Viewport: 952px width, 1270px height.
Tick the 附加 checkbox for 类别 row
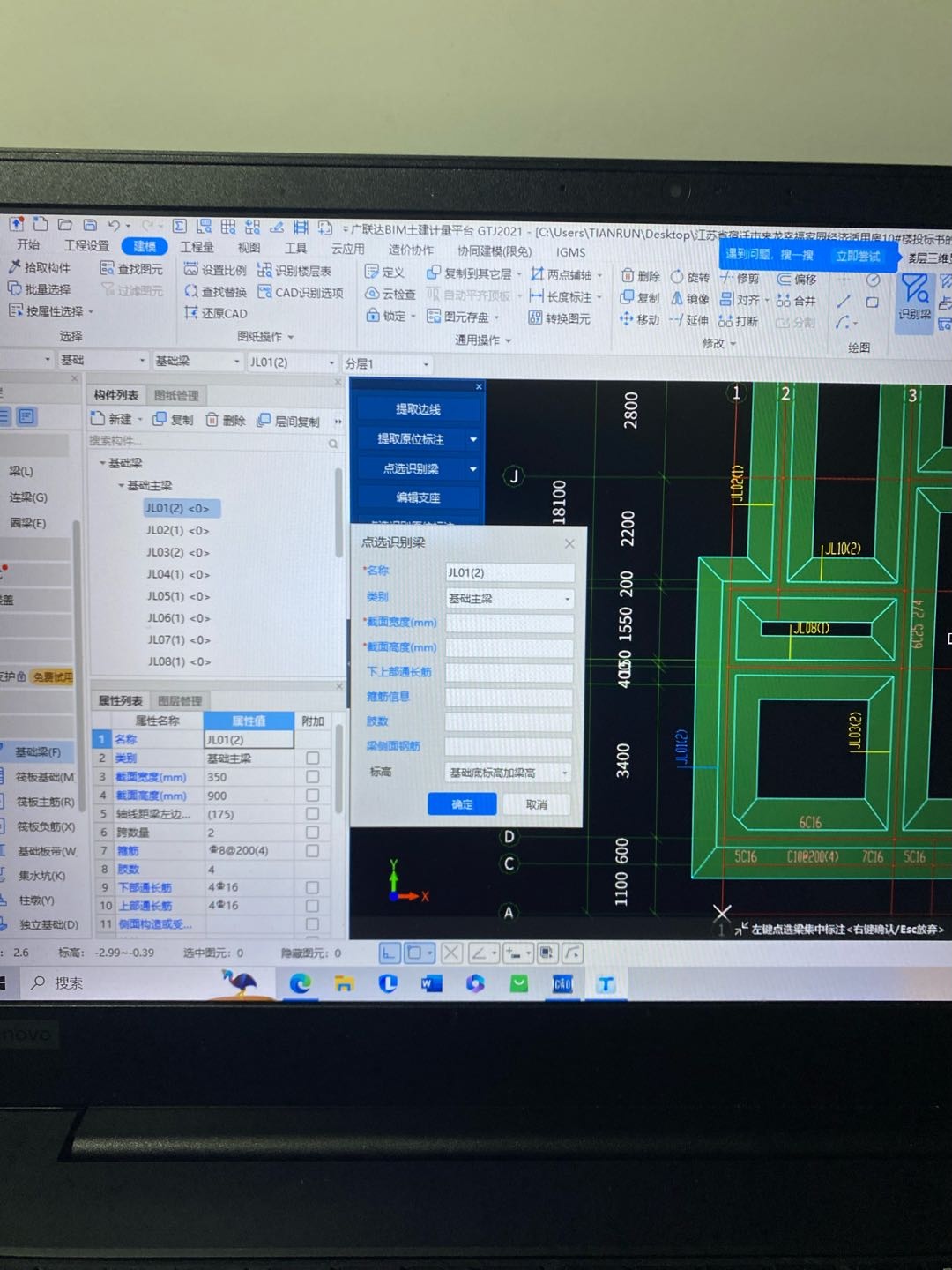(312, 758)
